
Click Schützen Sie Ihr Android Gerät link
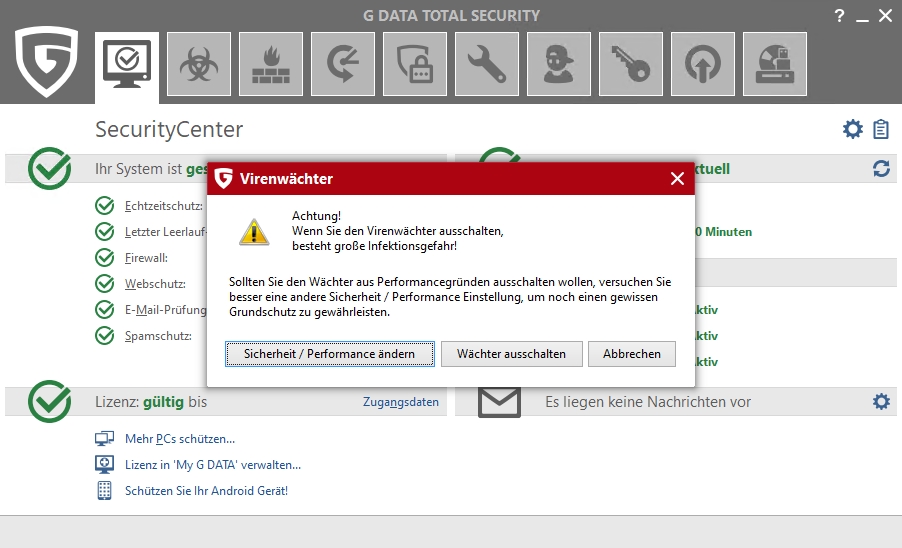207,490
